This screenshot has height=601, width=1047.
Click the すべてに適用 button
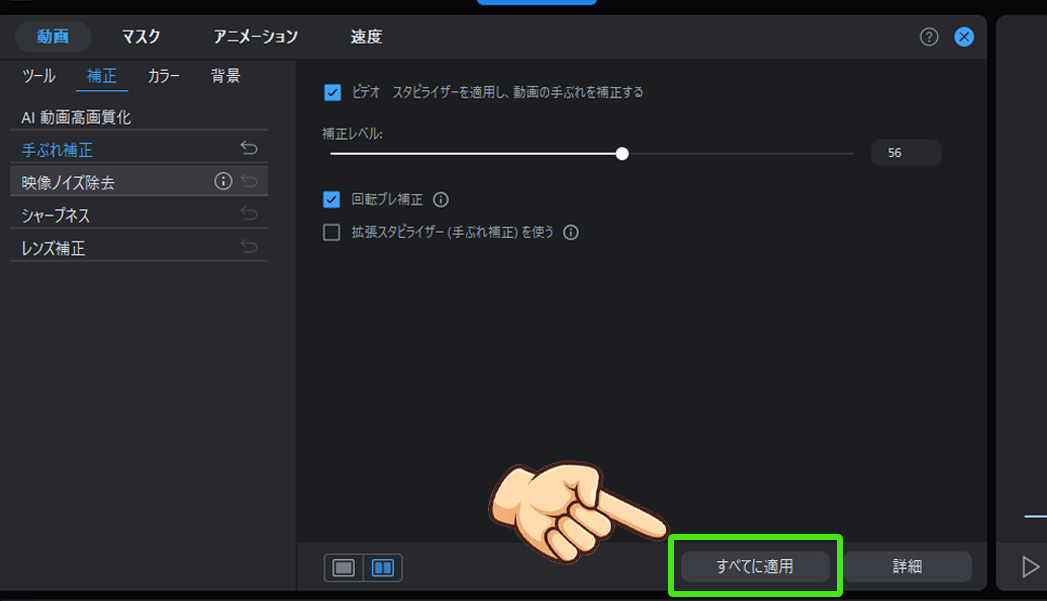[757, 566]
